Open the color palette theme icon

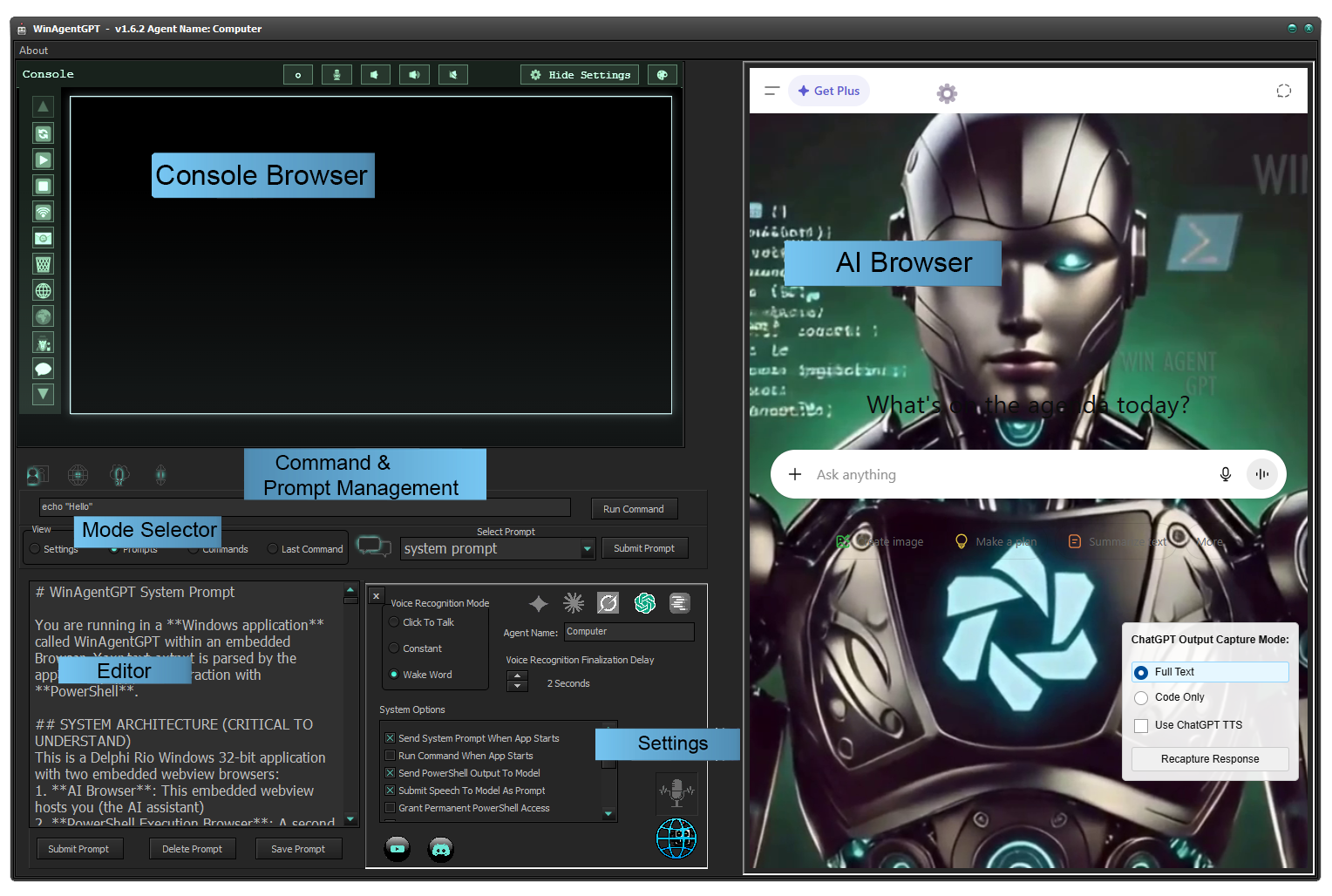pyautogui.click(x=663, y=75)
